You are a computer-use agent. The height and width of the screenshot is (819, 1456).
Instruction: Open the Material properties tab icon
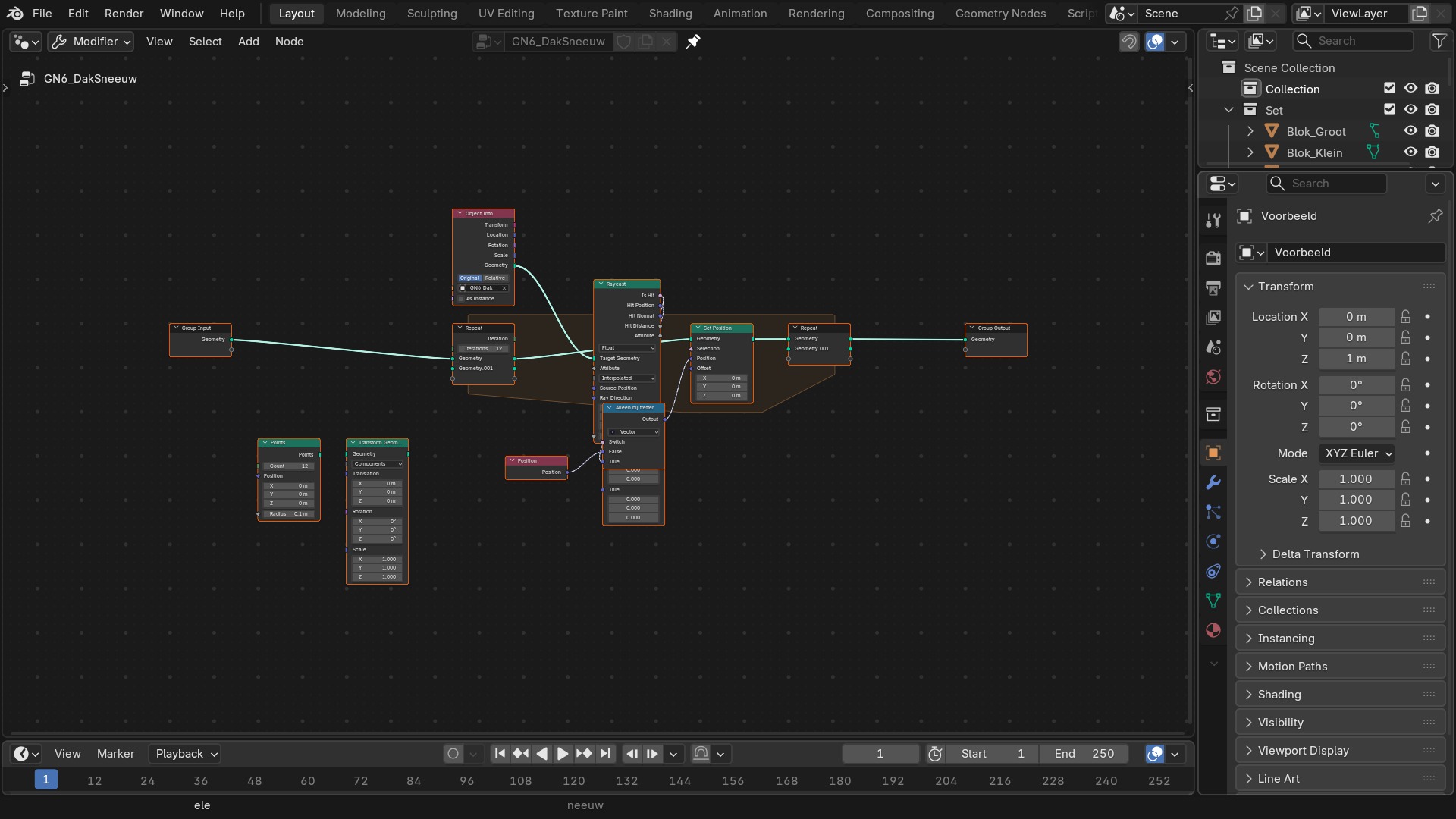point(1213,630)
